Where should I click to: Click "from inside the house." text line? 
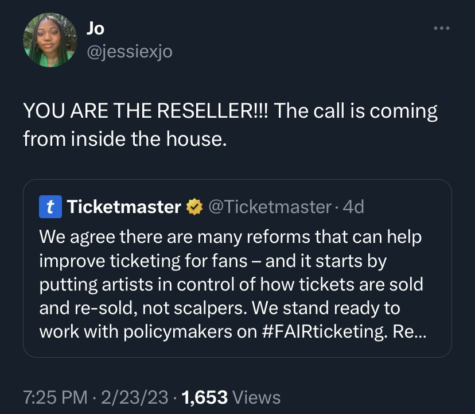125,139
